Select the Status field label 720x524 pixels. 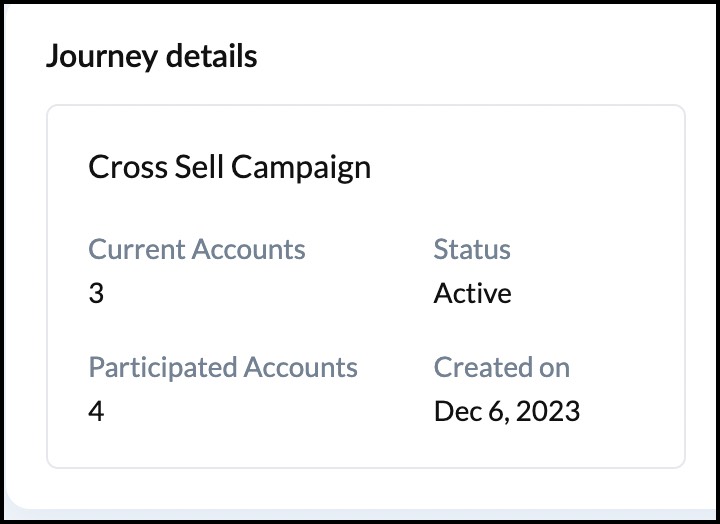click(472, 249)
